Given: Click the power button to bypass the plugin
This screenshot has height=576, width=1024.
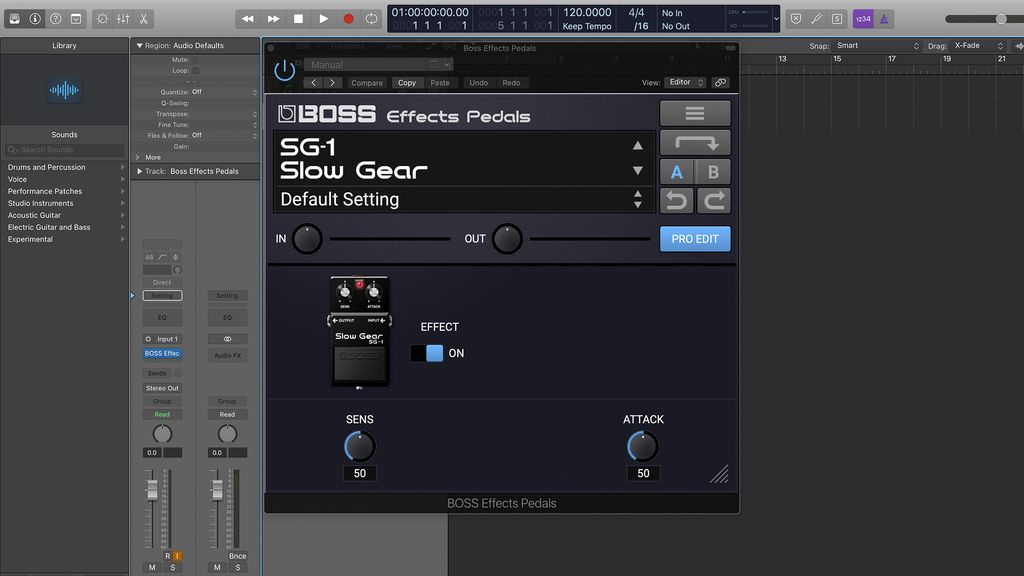Looking at the screenshot, I should tap(283, 68).
